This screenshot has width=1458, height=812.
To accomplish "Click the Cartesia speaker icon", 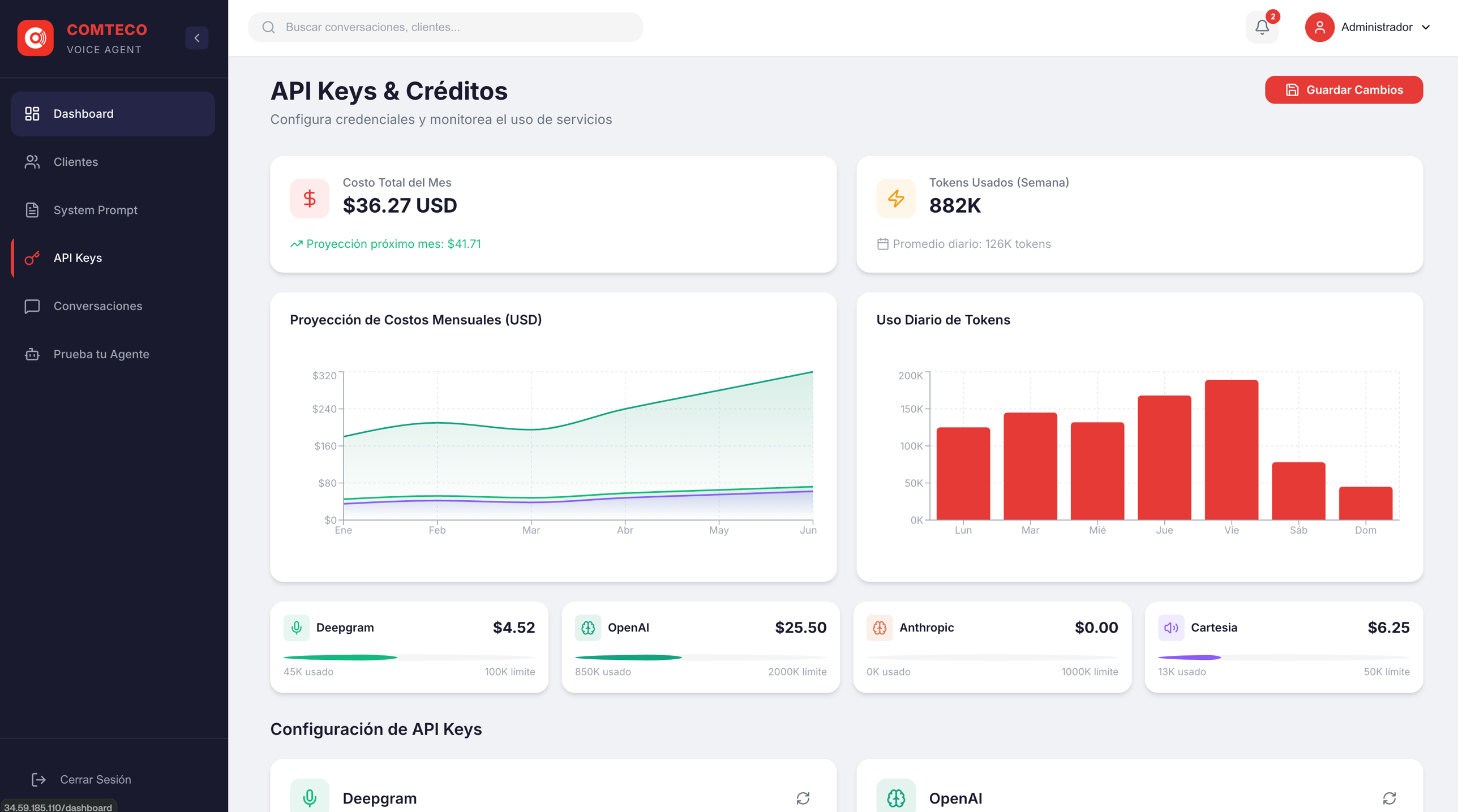I will coord(1171,628).
